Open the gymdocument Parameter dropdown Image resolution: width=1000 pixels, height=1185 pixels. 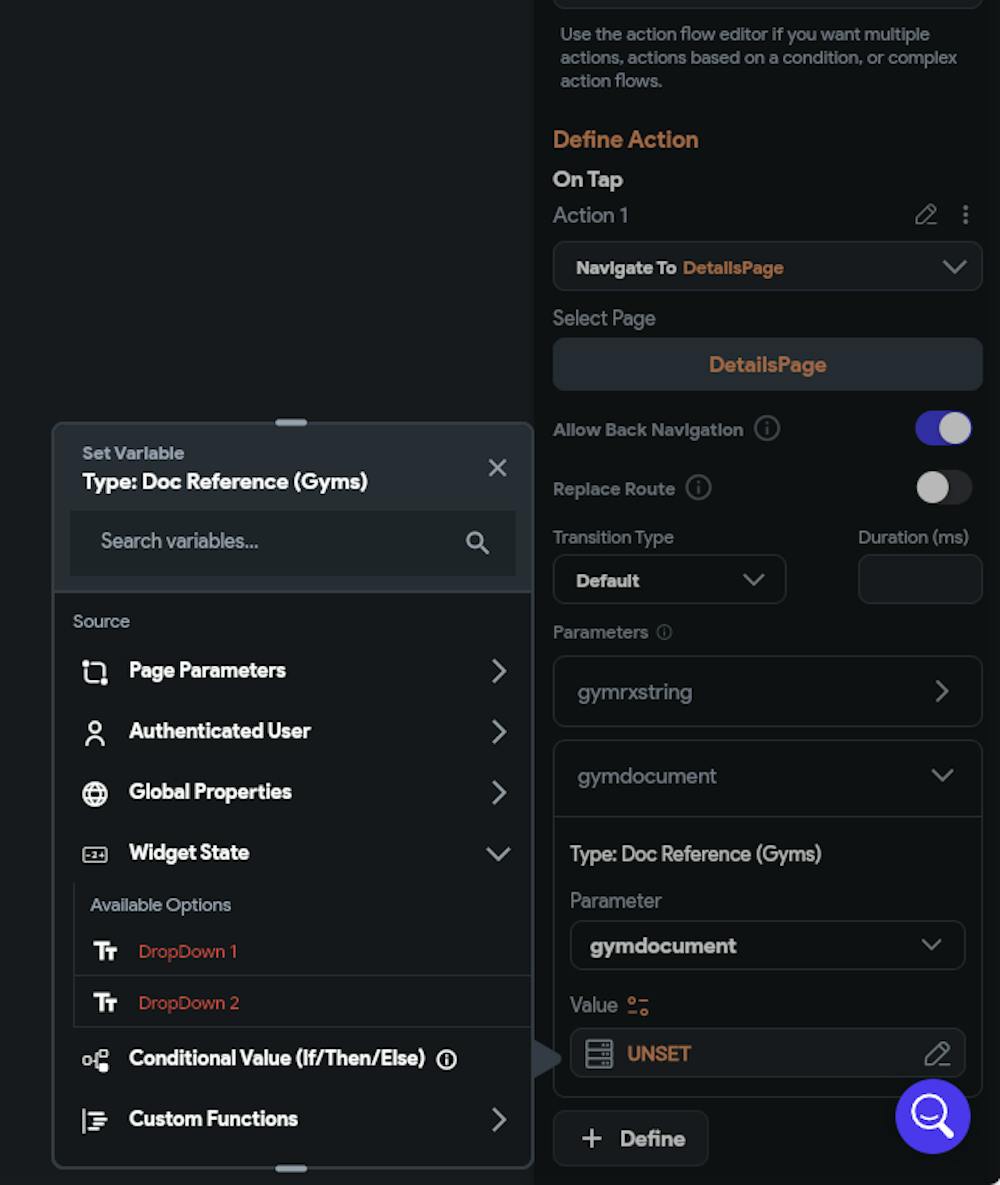tap(767, 945)
